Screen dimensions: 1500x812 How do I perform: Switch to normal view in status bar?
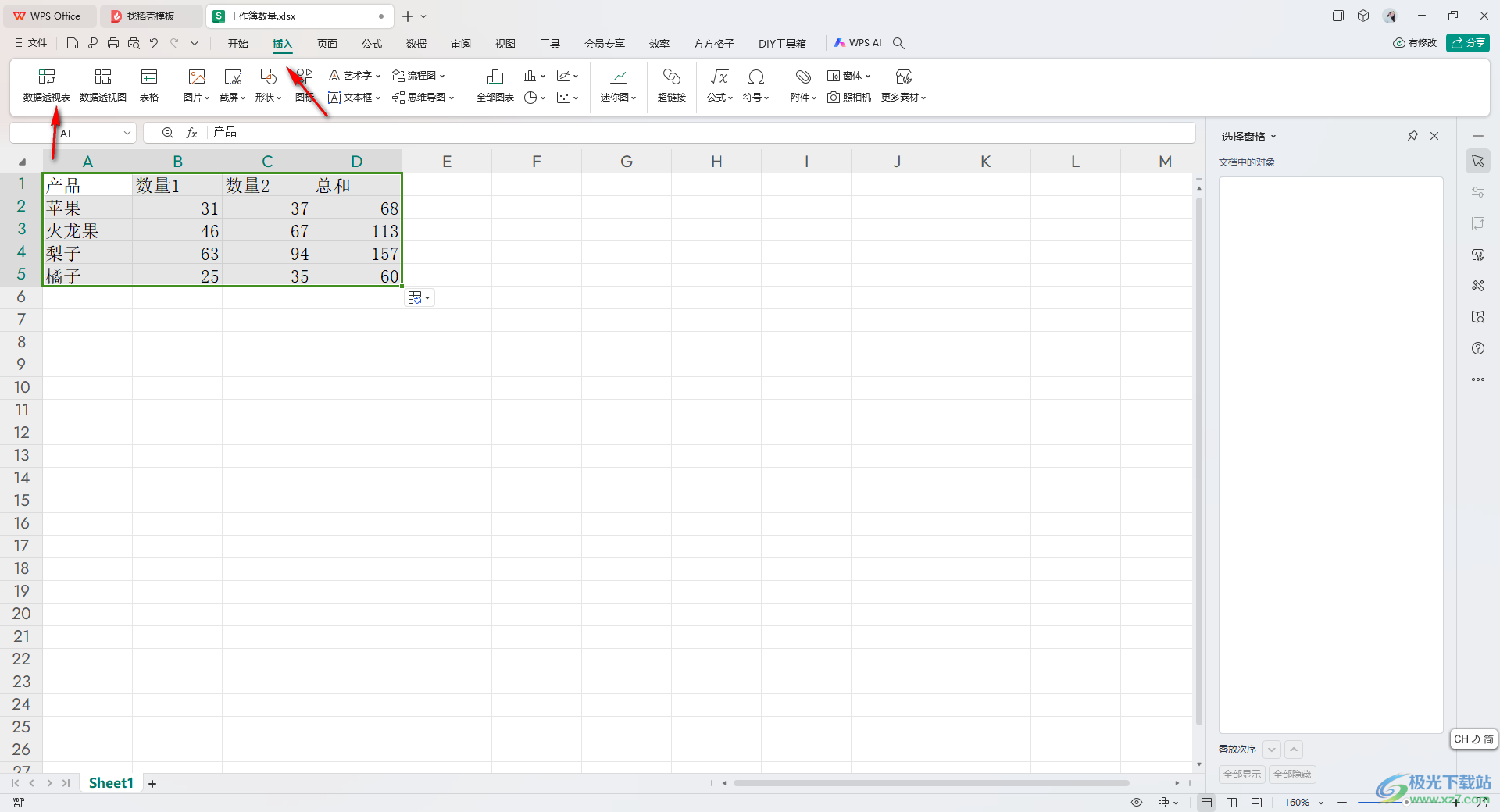[x=1207, y=803]
